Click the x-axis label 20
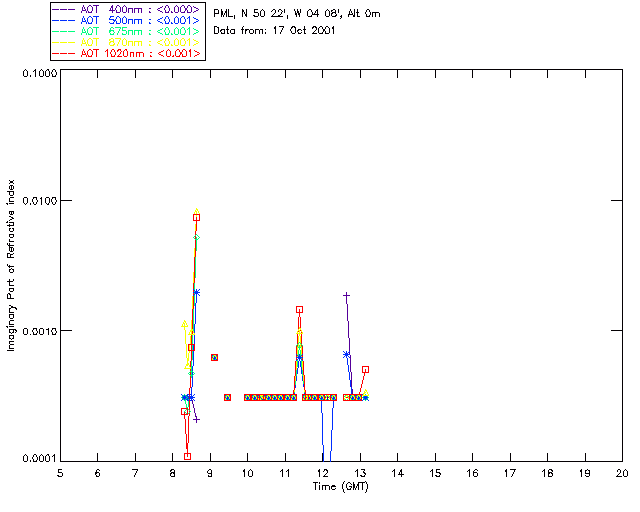Image resolution: width=640 pixels, height=512 pixels. pyautogui.click(x=622, y=473)
